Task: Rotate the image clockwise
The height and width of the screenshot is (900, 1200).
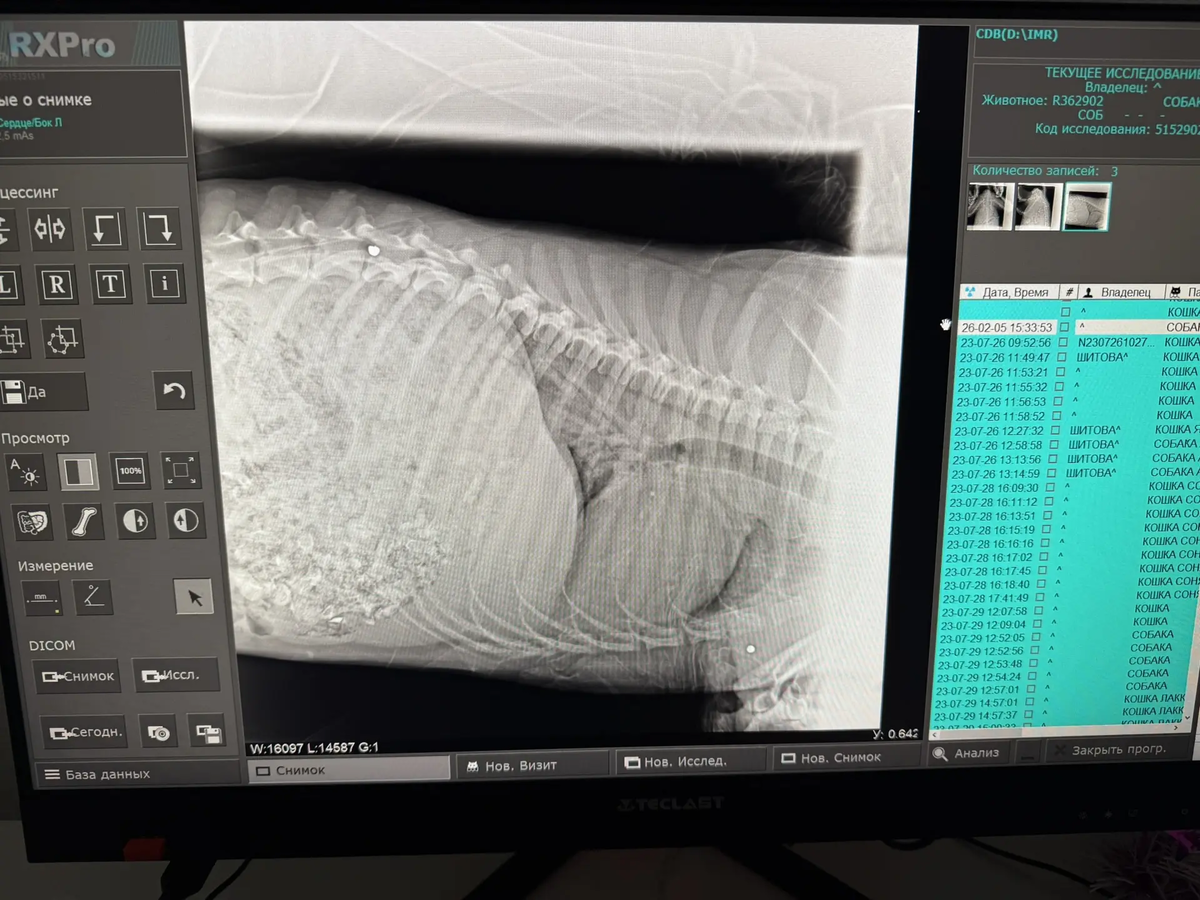Action: click(x=158, y=229)
